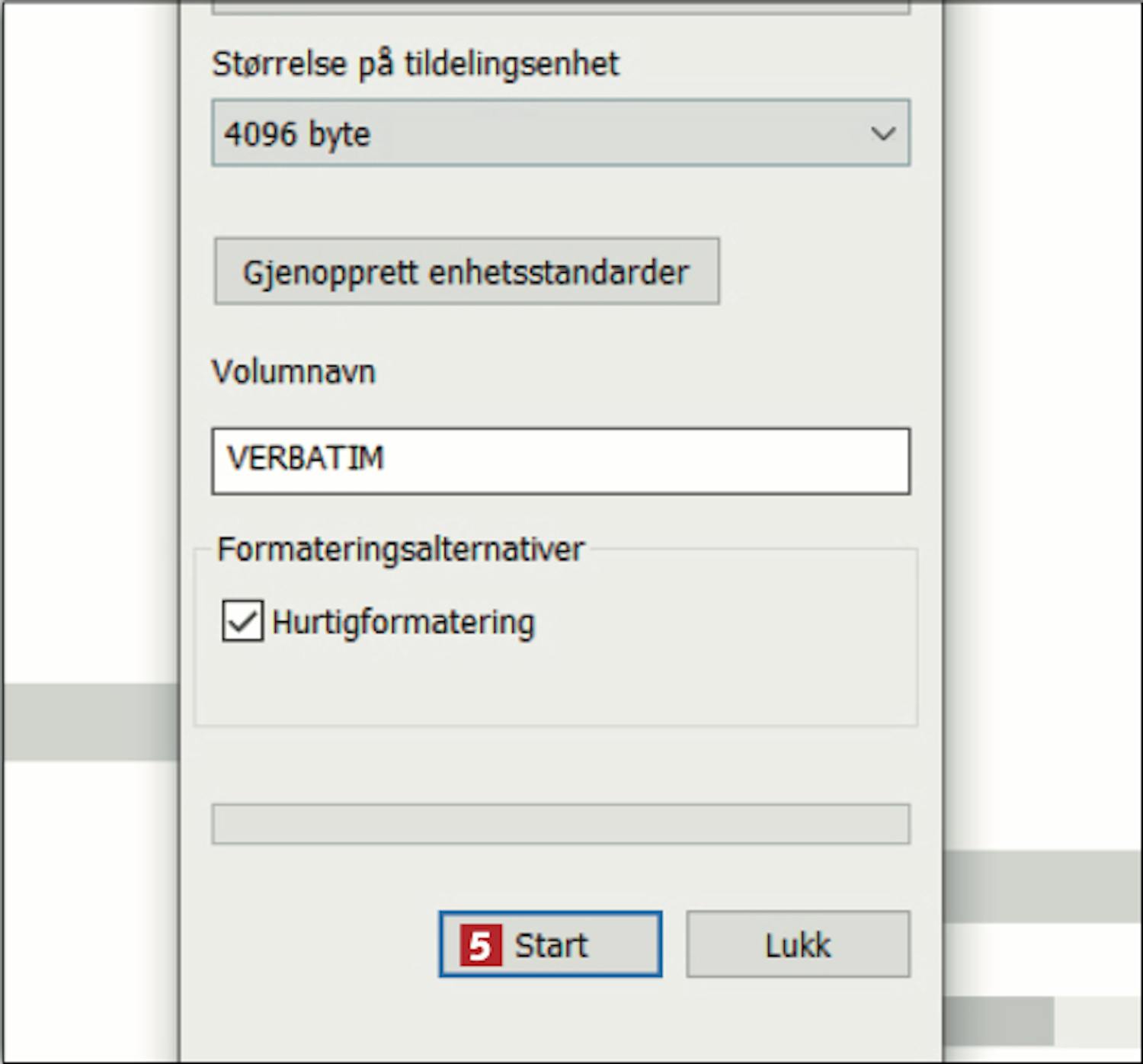This screenshot has width=1143, height=1064.
Task: Start formatting with the Start button
Action: (x=550, y=944)
